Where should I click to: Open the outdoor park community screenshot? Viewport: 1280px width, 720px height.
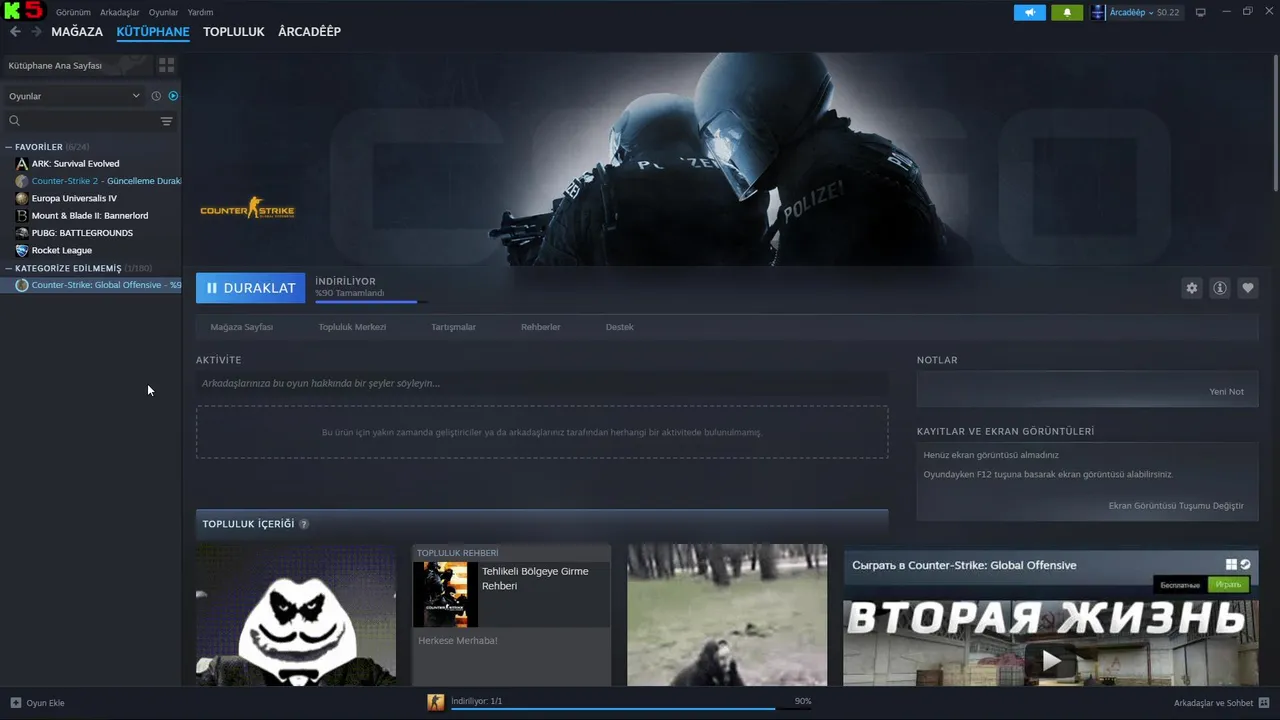click(x=727, y=615)
